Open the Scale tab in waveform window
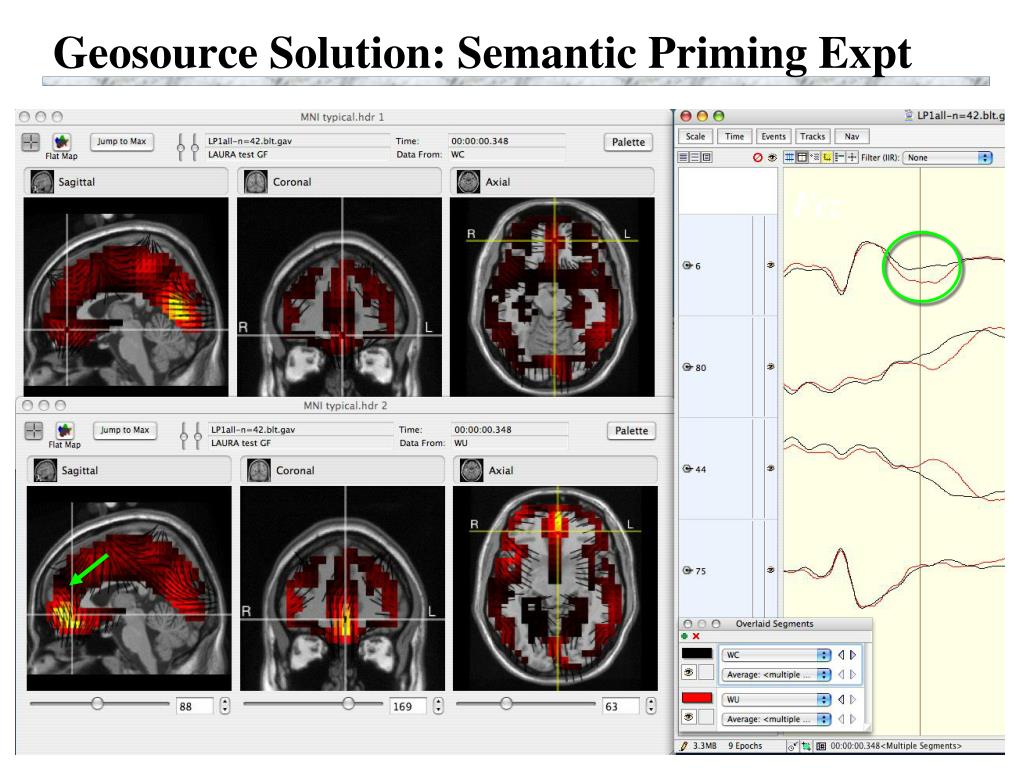Image resolution: width=1024 pixels, height=768 pixels. coord(696,136)
